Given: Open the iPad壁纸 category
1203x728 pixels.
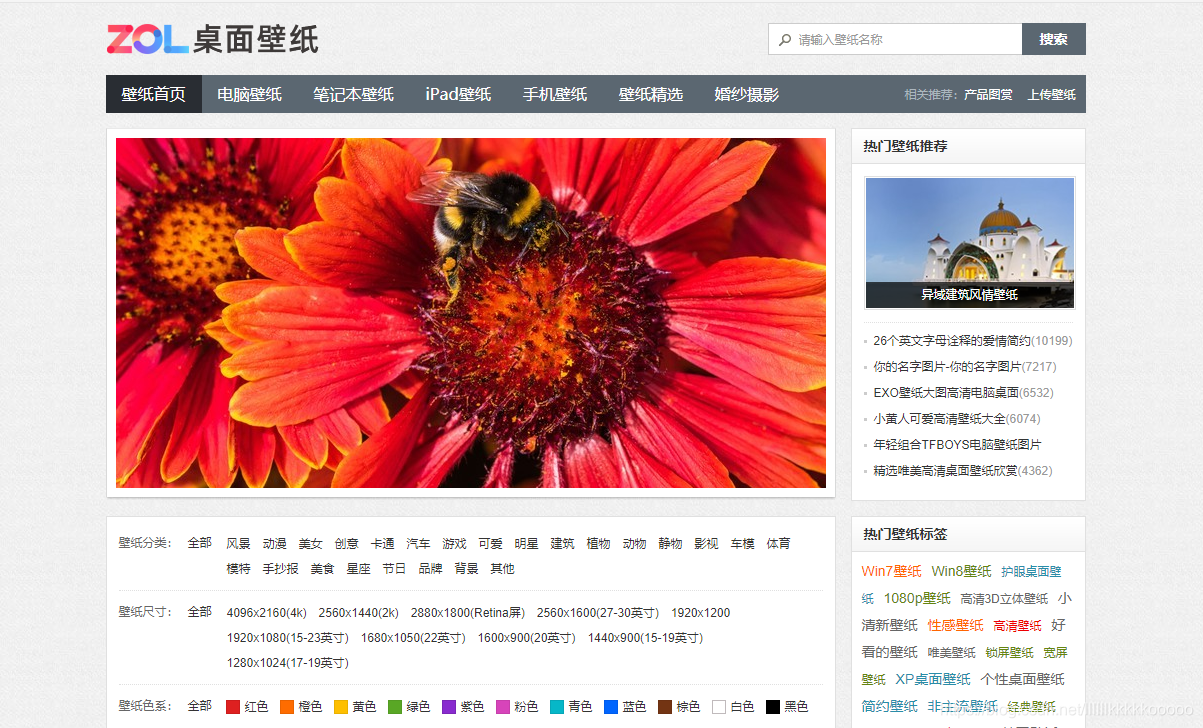Looking at the screenshot, I should click(457, 94).
